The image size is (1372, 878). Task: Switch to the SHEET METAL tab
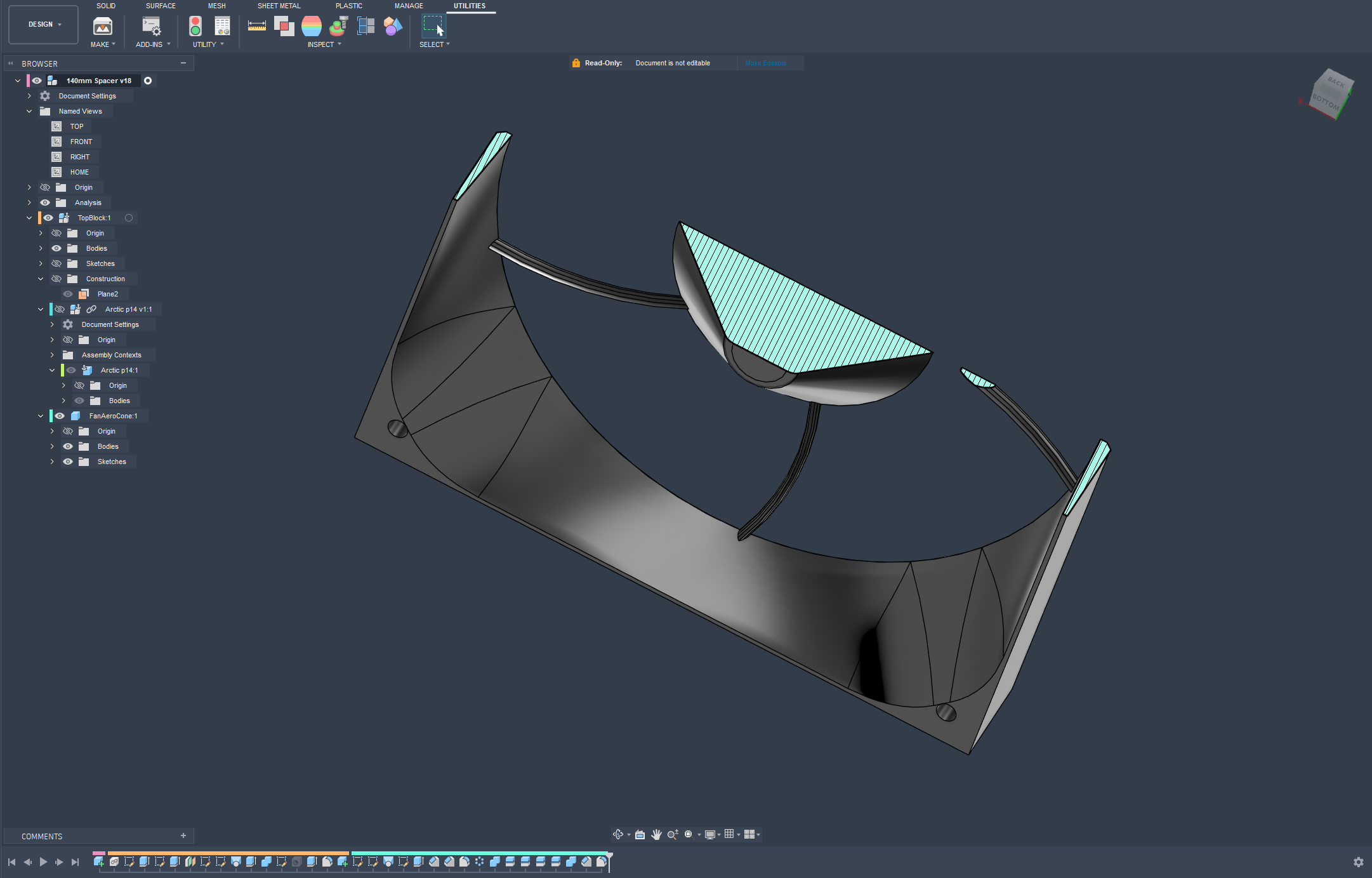pyautogui.click(x=279, y=6)
